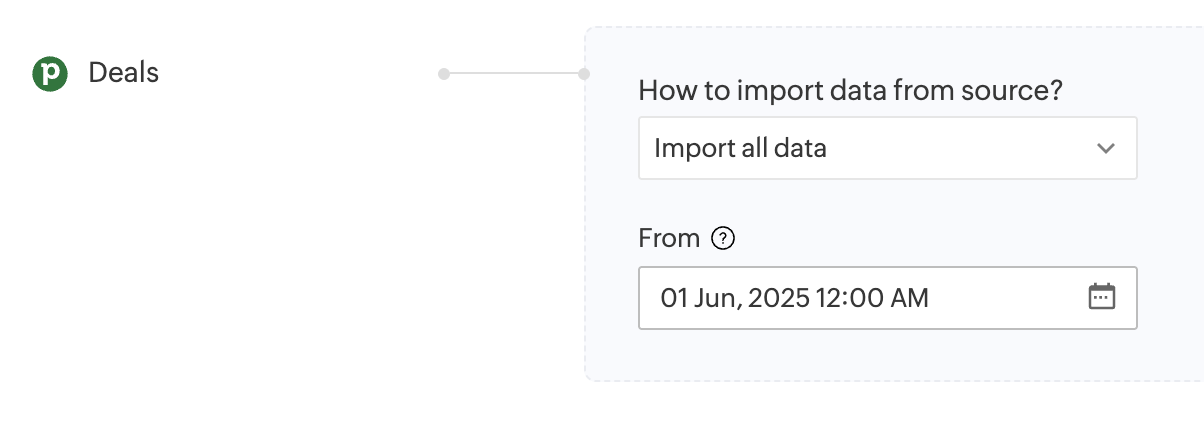Click the green Pipedrive logo icon

(50, 74)
